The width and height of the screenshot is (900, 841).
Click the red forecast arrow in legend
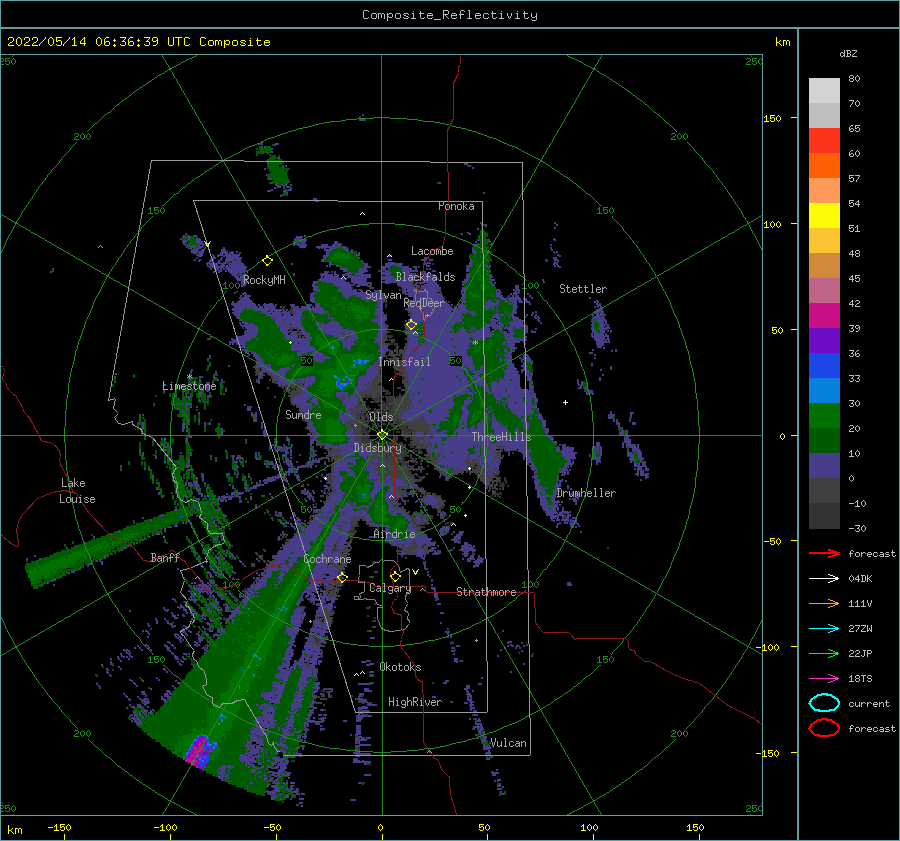pos(824,553)
